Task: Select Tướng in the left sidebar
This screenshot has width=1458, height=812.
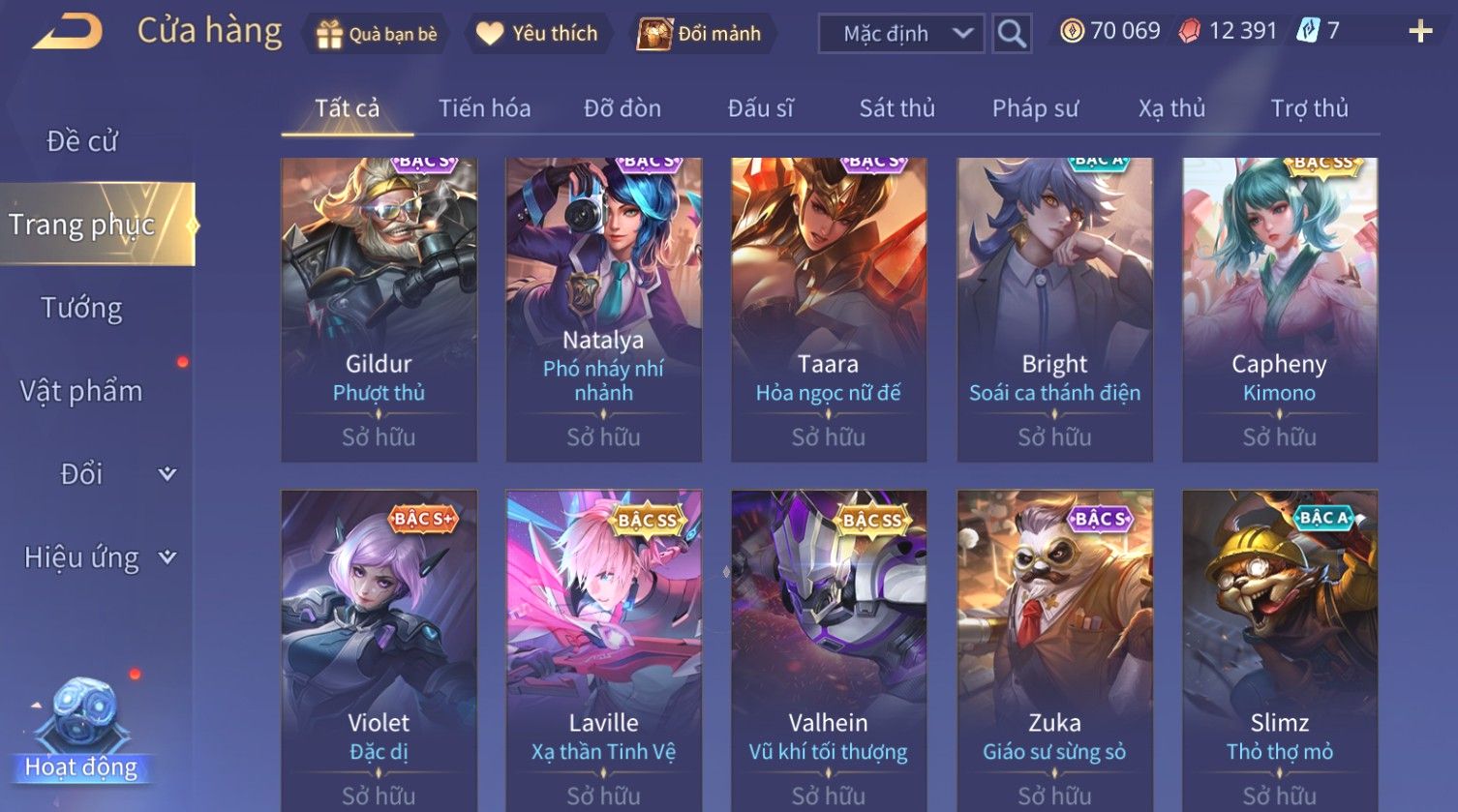Action: point(82,308)
